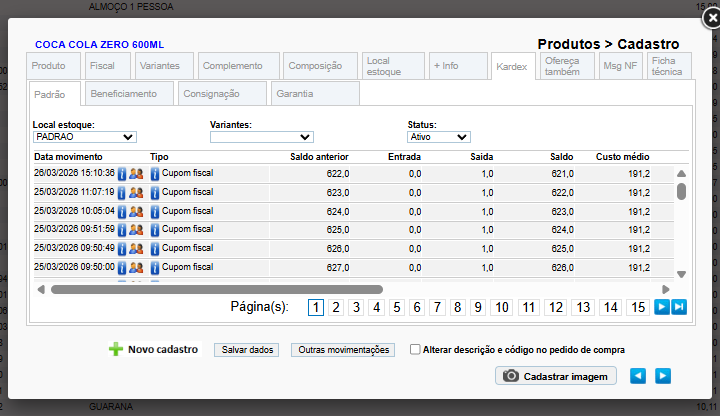Select Consignação sub-tab
The width and height of the screenshot is (720, 420).
(x=222, y=94)
